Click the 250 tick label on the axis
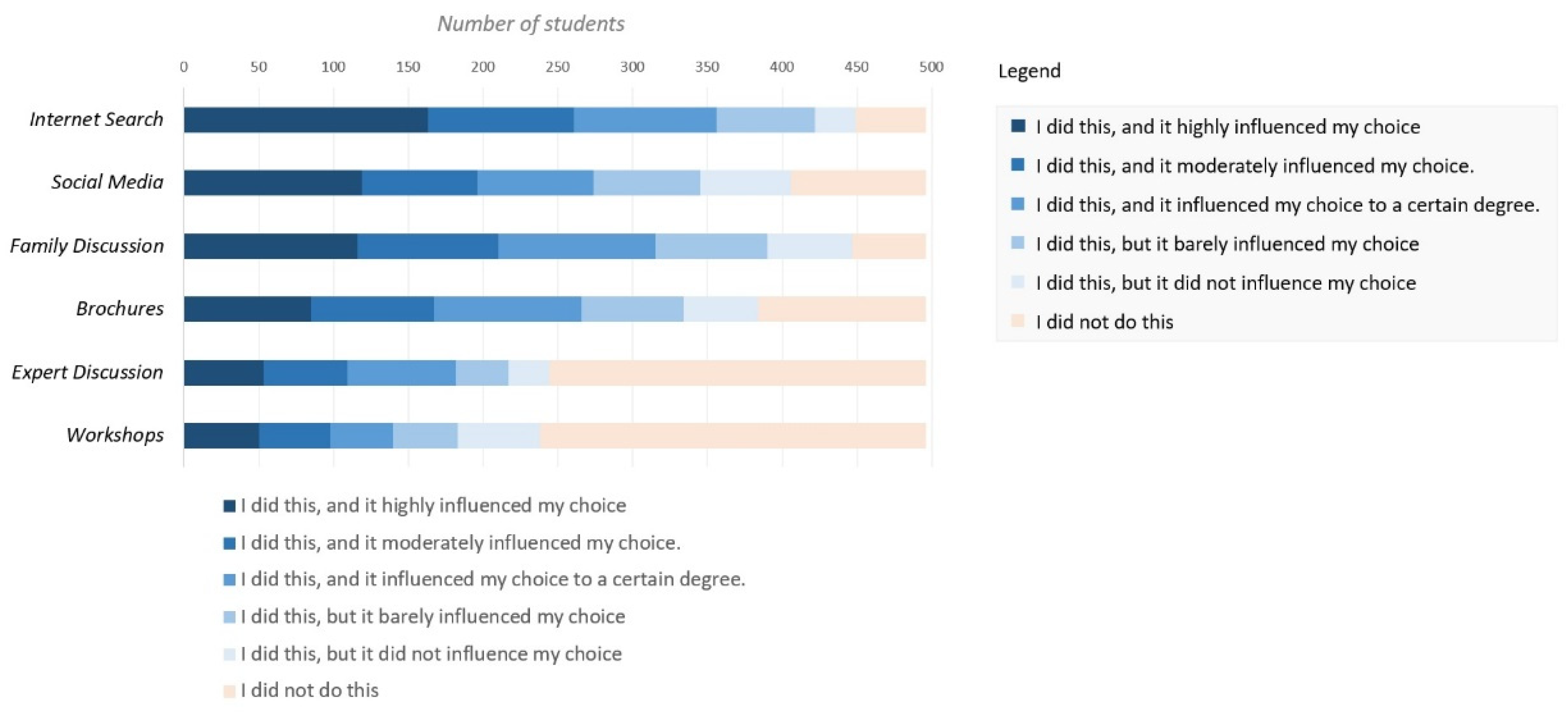 [558, 67]
